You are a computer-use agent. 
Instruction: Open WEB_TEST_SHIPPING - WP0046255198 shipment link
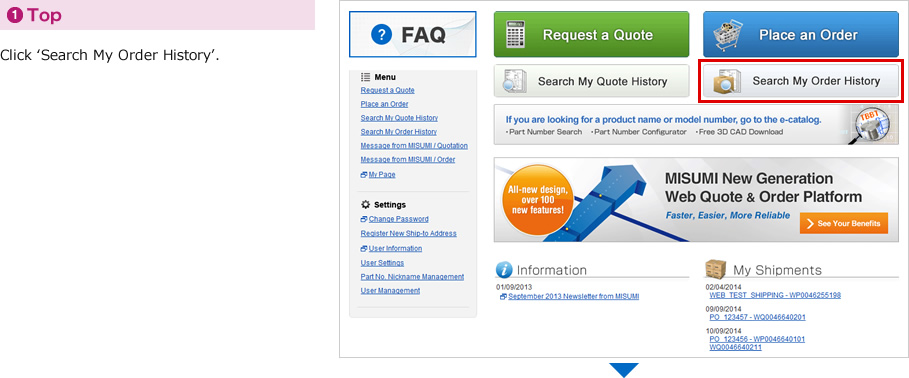tap(775, 295)
